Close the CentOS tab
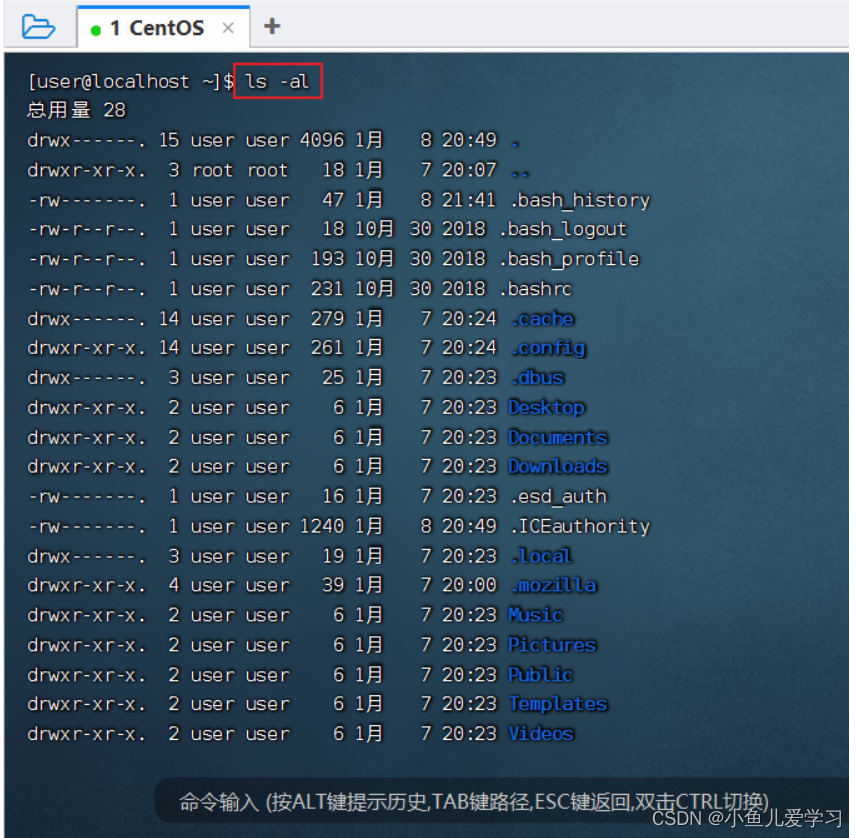 click(x=228, y=28)
